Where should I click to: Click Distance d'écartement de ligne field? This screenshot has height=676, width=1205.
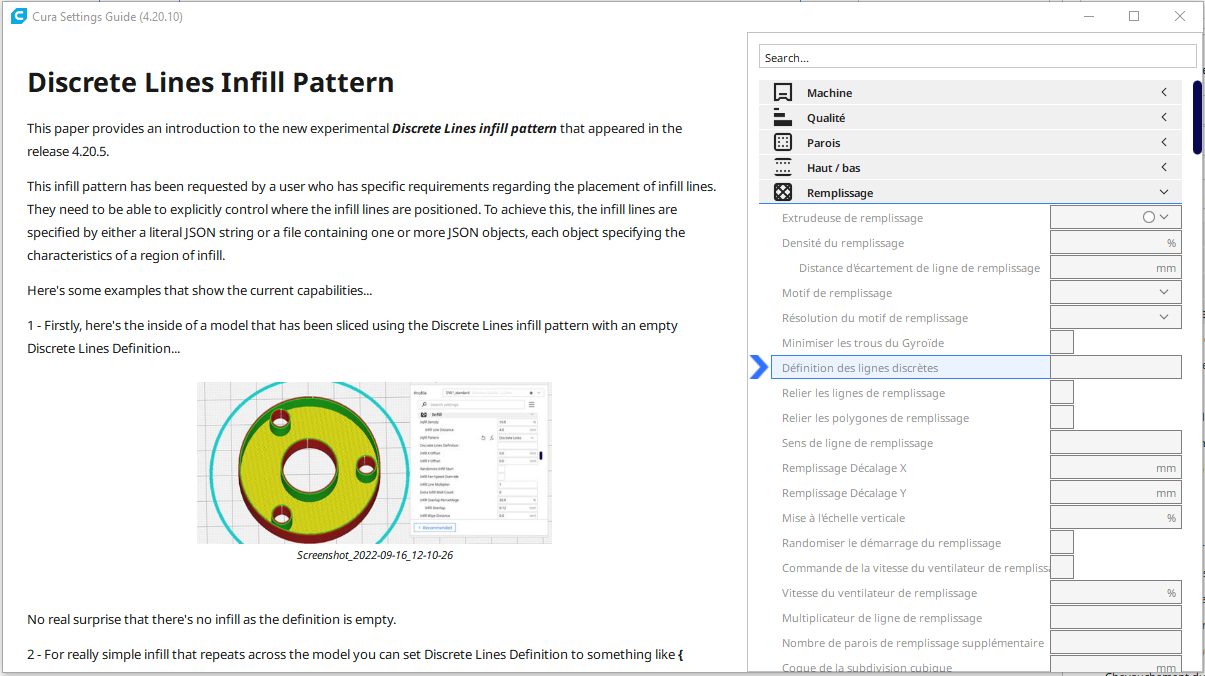pyautogui.click(x=1116, y=267)
